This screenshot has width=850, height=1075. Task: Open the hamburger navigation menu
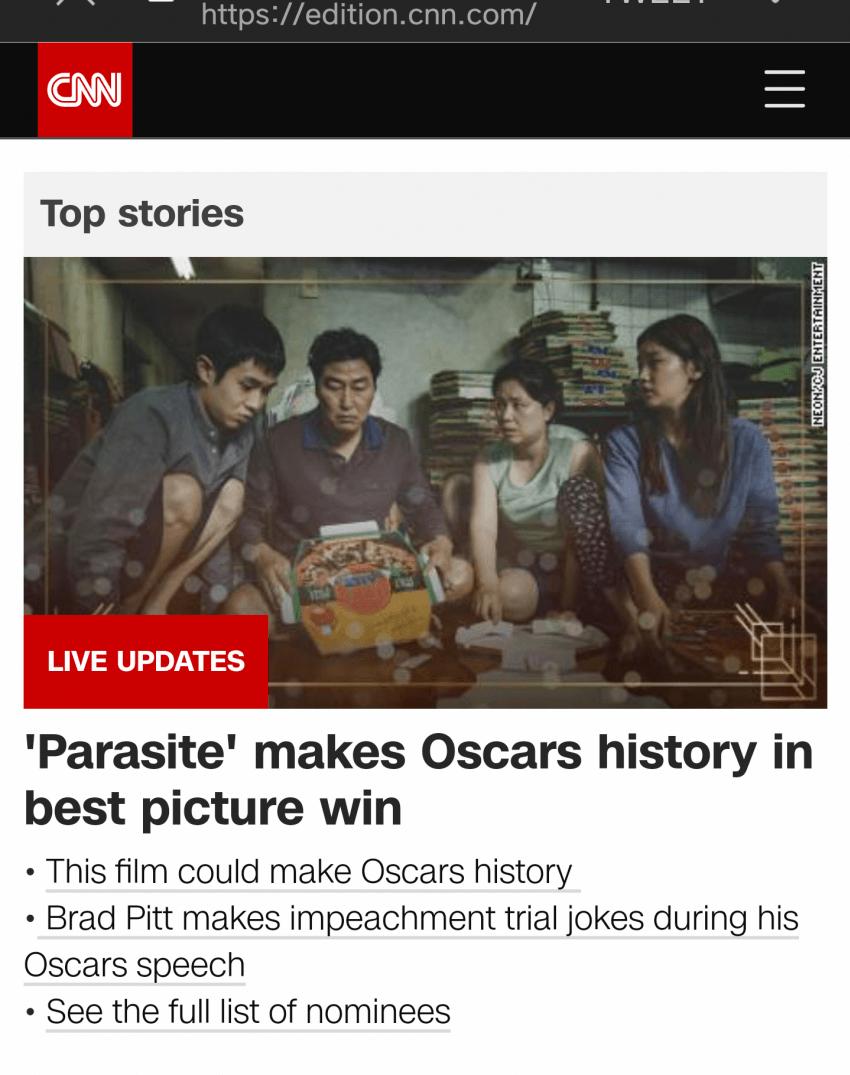tap(785, 88)
